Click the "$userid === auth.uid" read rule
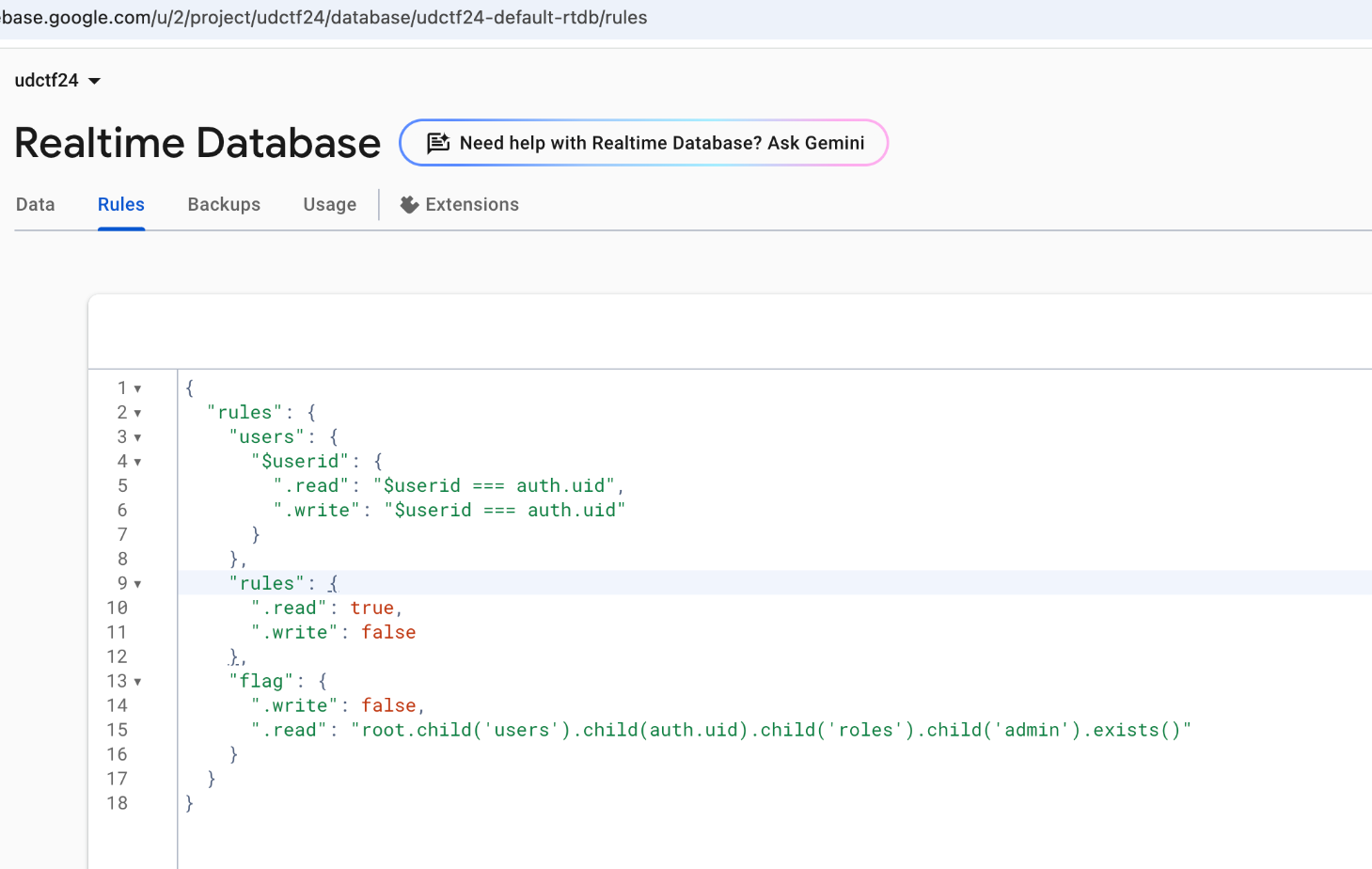The image size is (1372, 869). (x=494, y=485)
